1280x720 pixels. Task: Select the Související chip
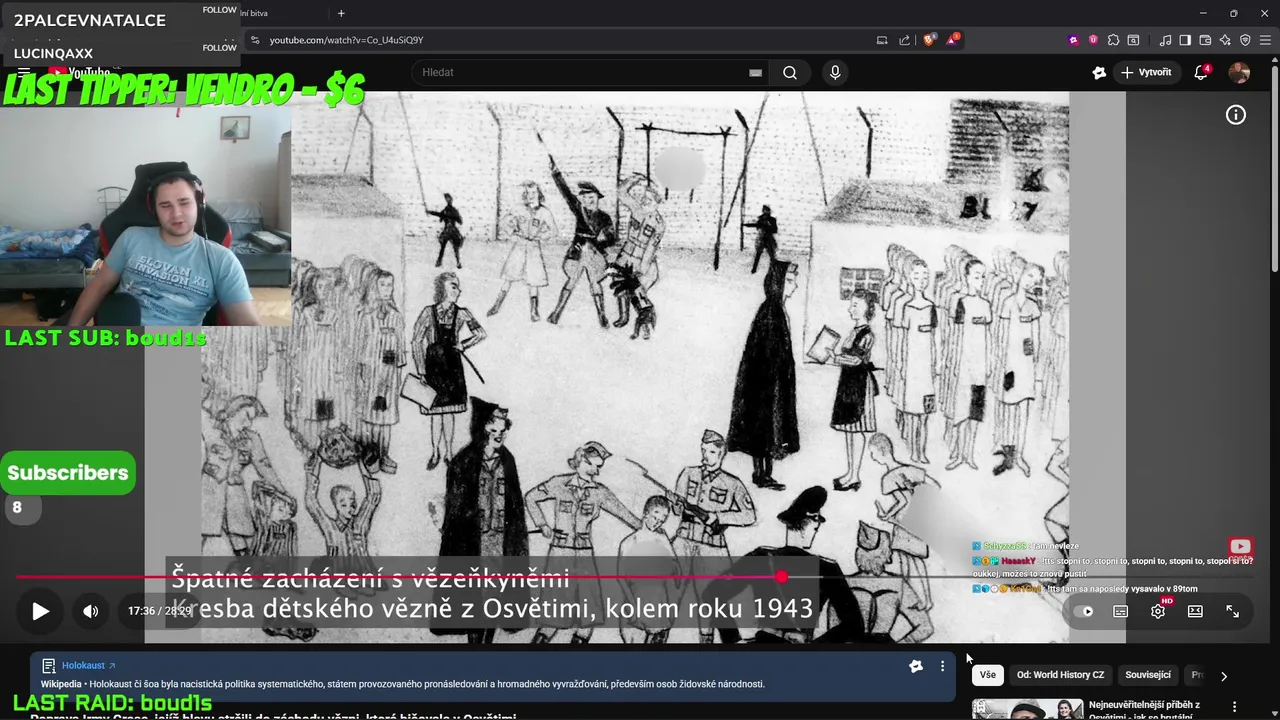(x=1148, y=675)
